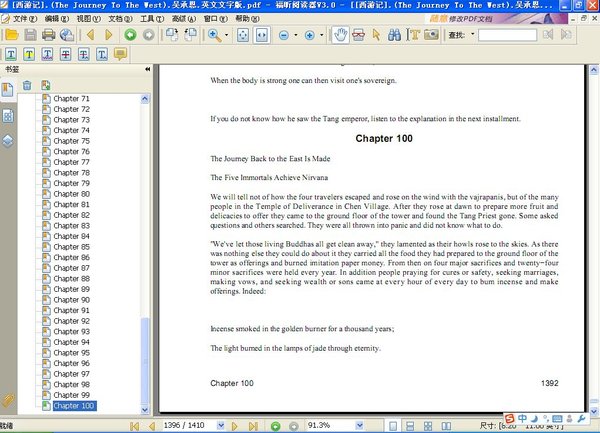The height and width of the screenshot is (433, 600).
Task: Select the snapshot camera tool
Action: pyautogui.click(x=431, y=35)
